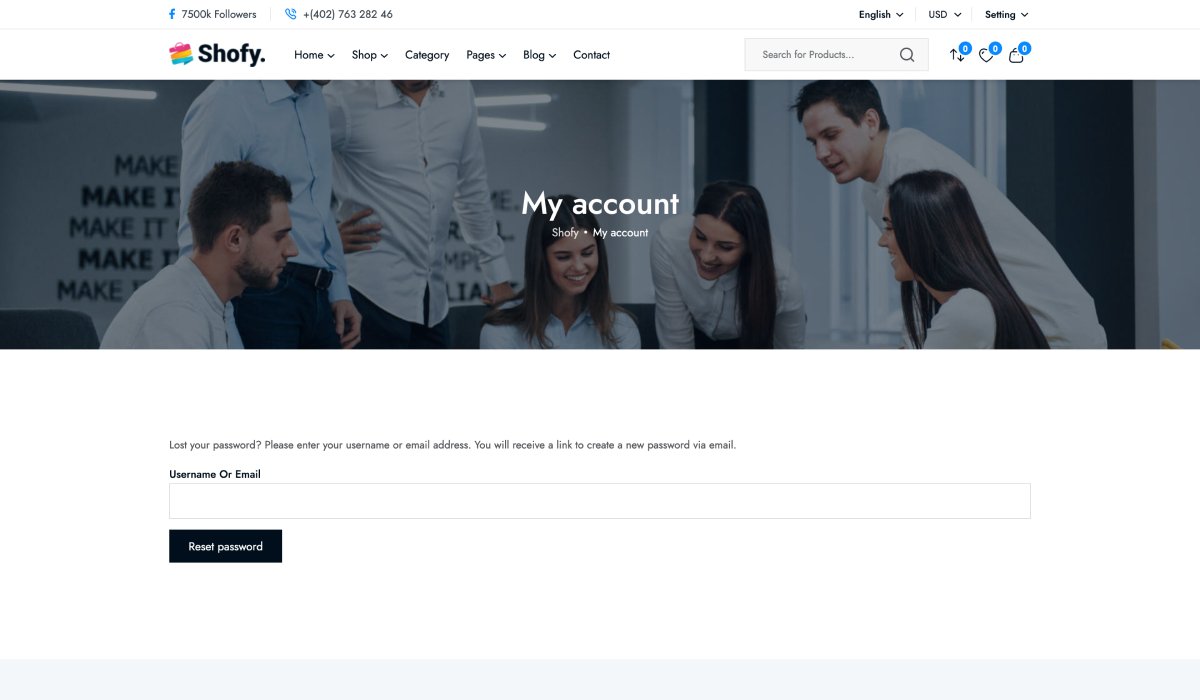Click the Shofy breadcrumb link
1200x700 pixels.
pos(565,233)
